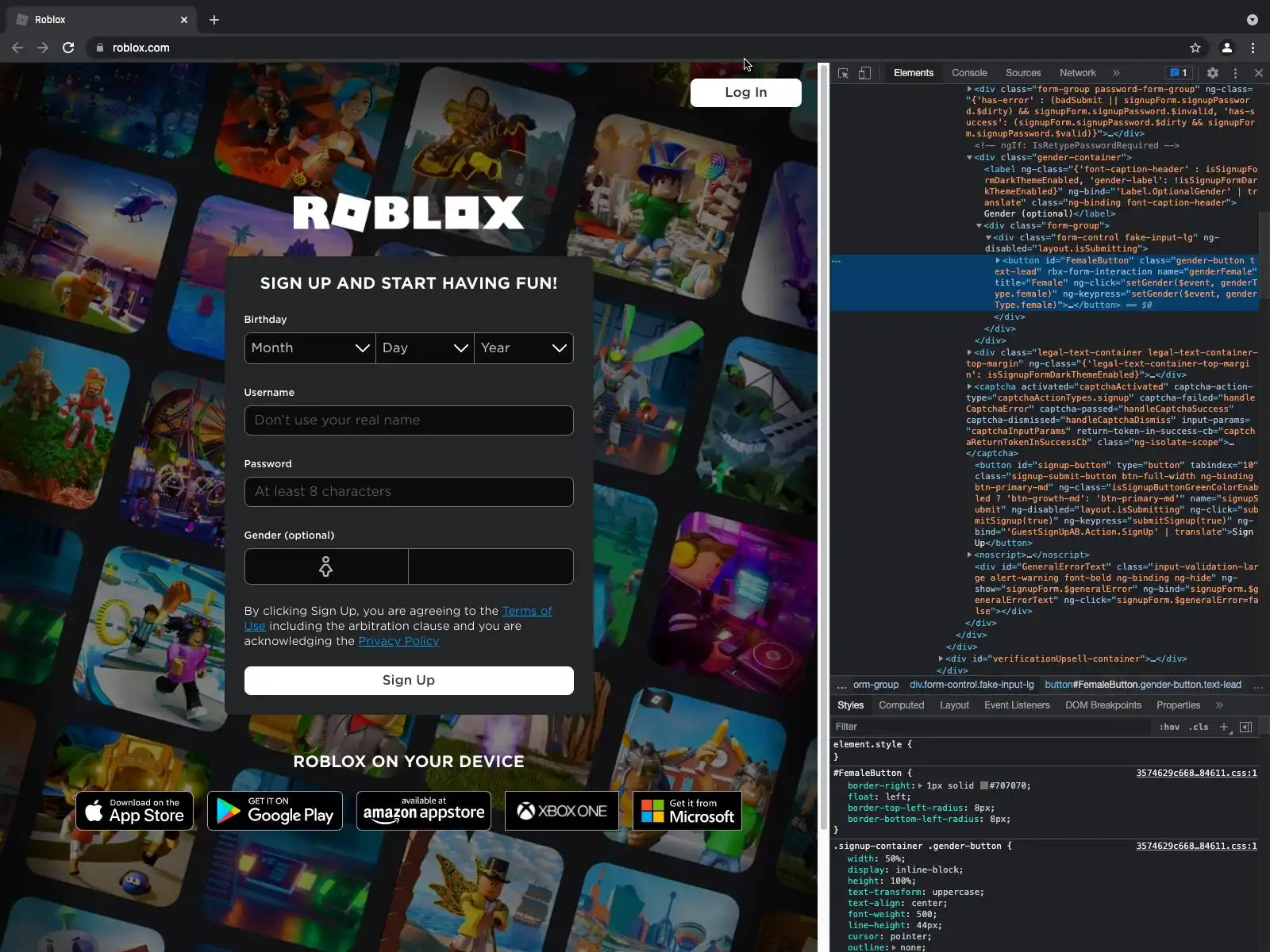Image resolution: width=1270 pixels, height=952 pixels.
Task: Open Download on the App Store badge
Action: (134, 811)
